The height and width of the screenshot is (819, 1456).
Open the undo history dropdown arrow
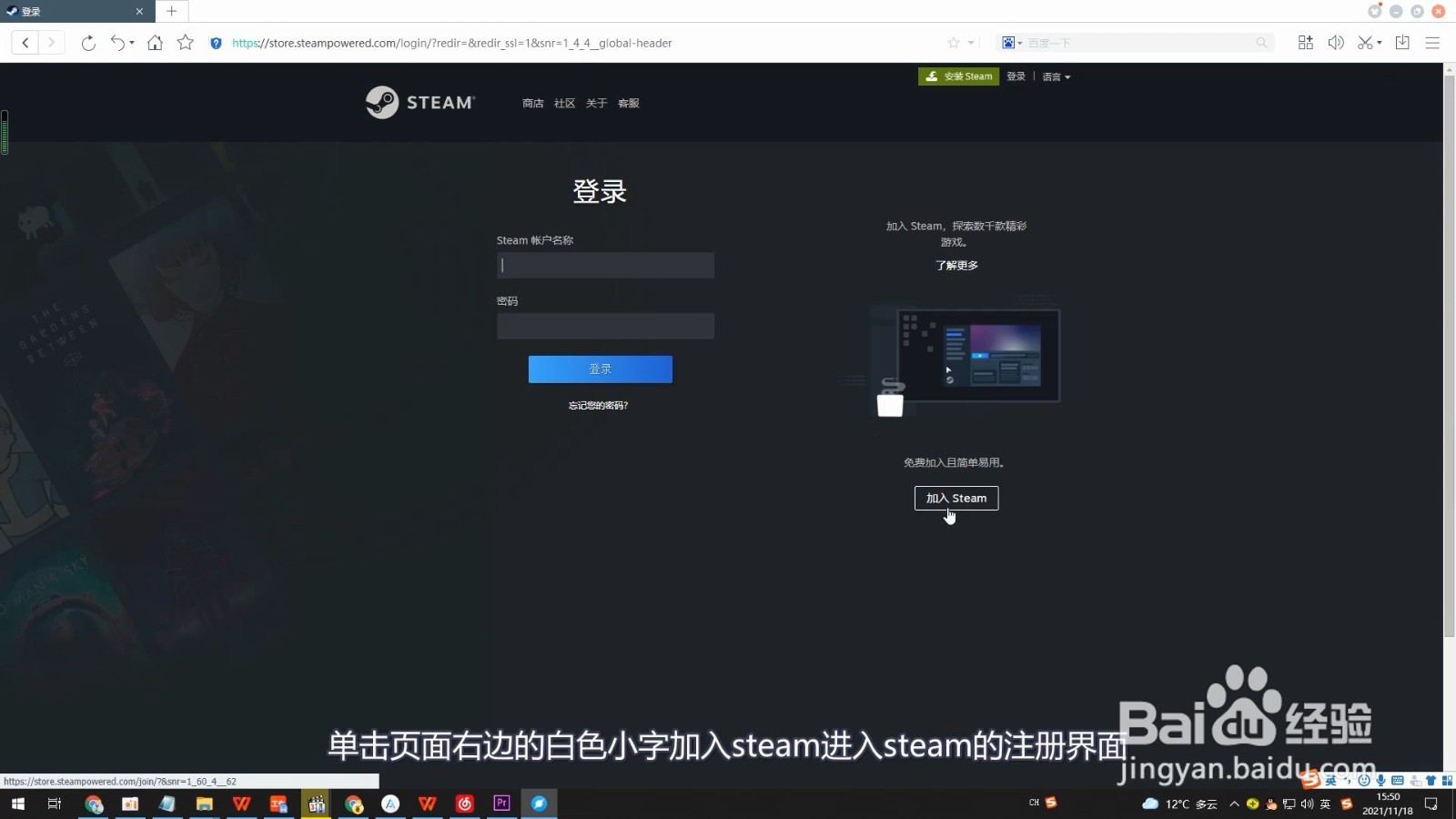pos(133,43)
